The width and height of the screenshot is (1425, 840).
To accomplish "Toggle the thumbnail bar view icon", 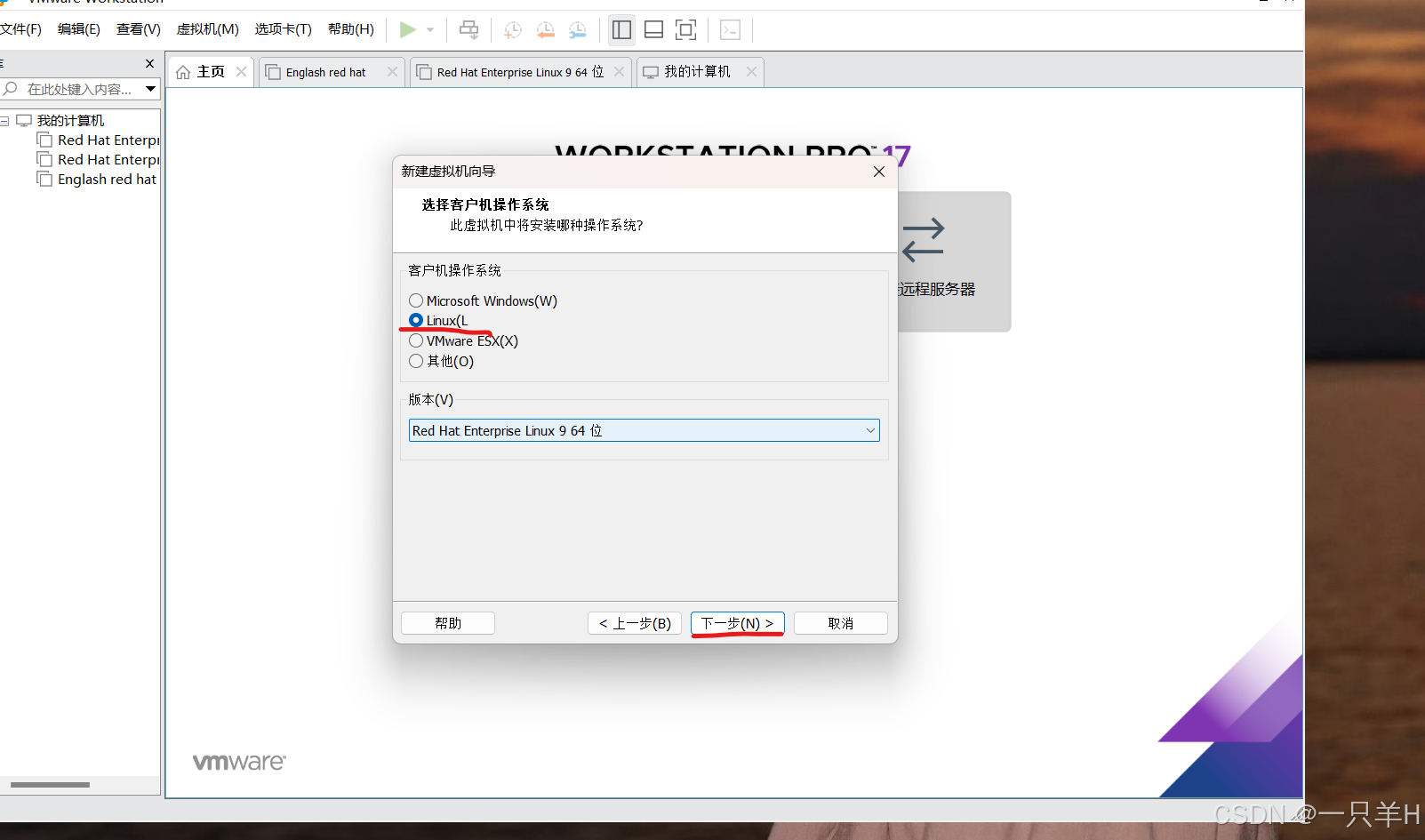I will (653, 30).
